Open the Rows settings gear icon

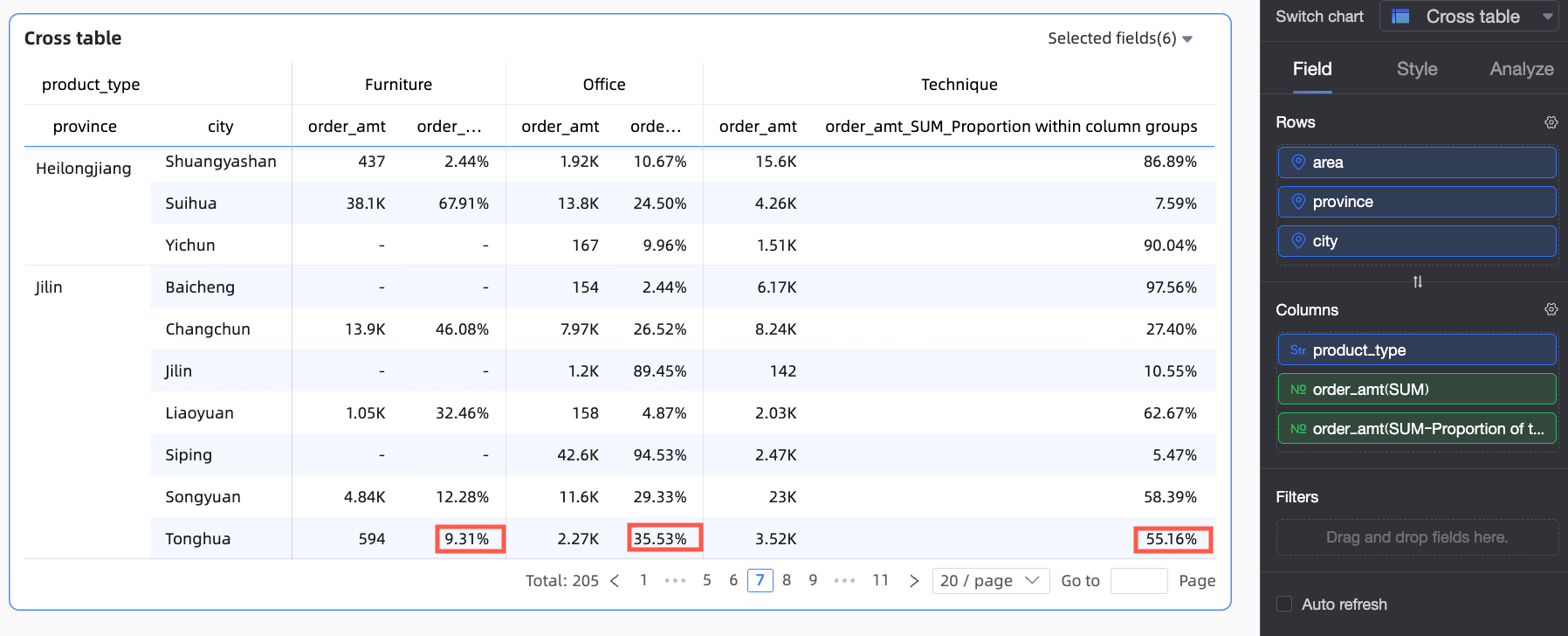1551,122
